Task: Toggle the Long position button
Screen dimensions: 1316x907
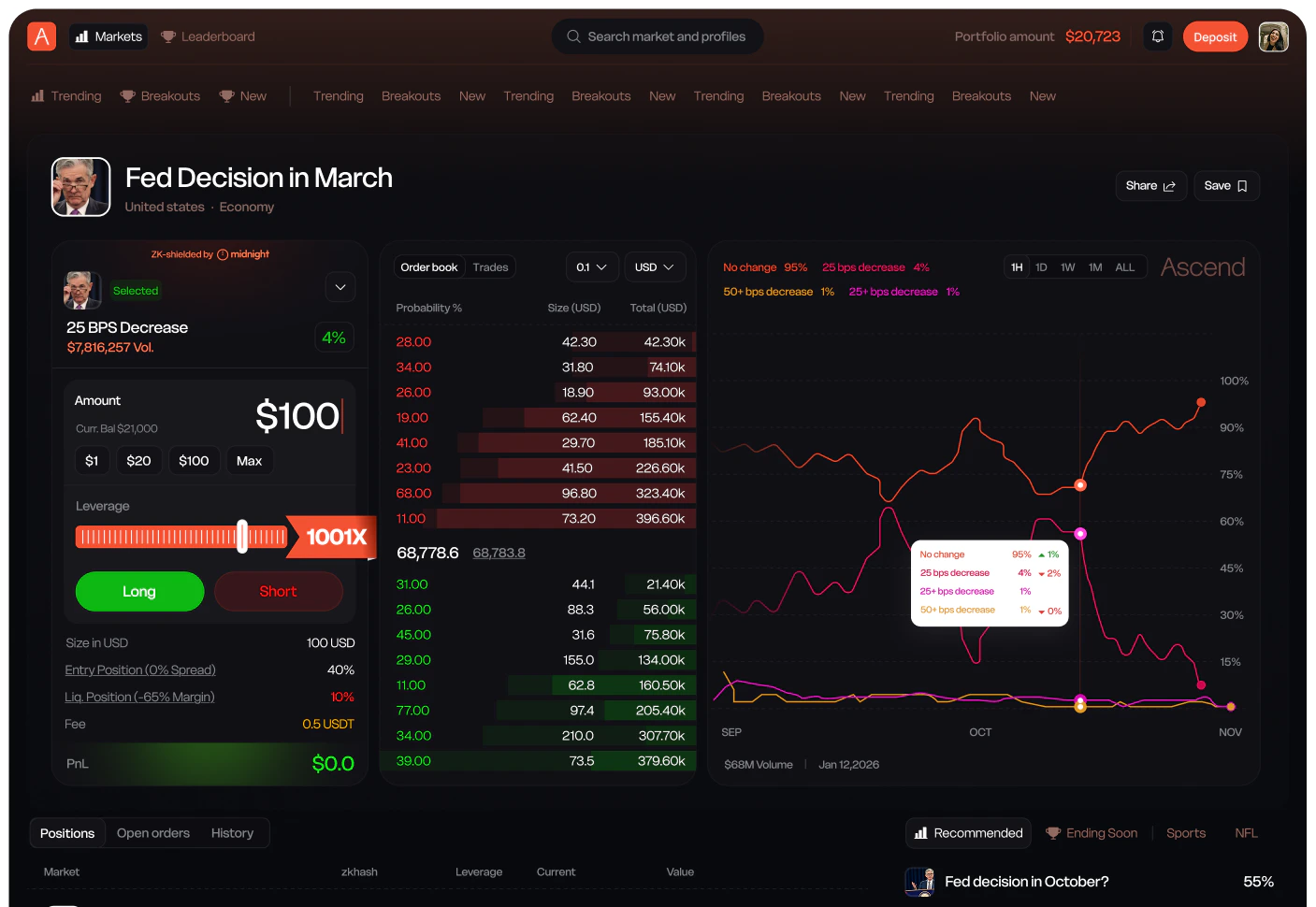Action: pos(139,591)
